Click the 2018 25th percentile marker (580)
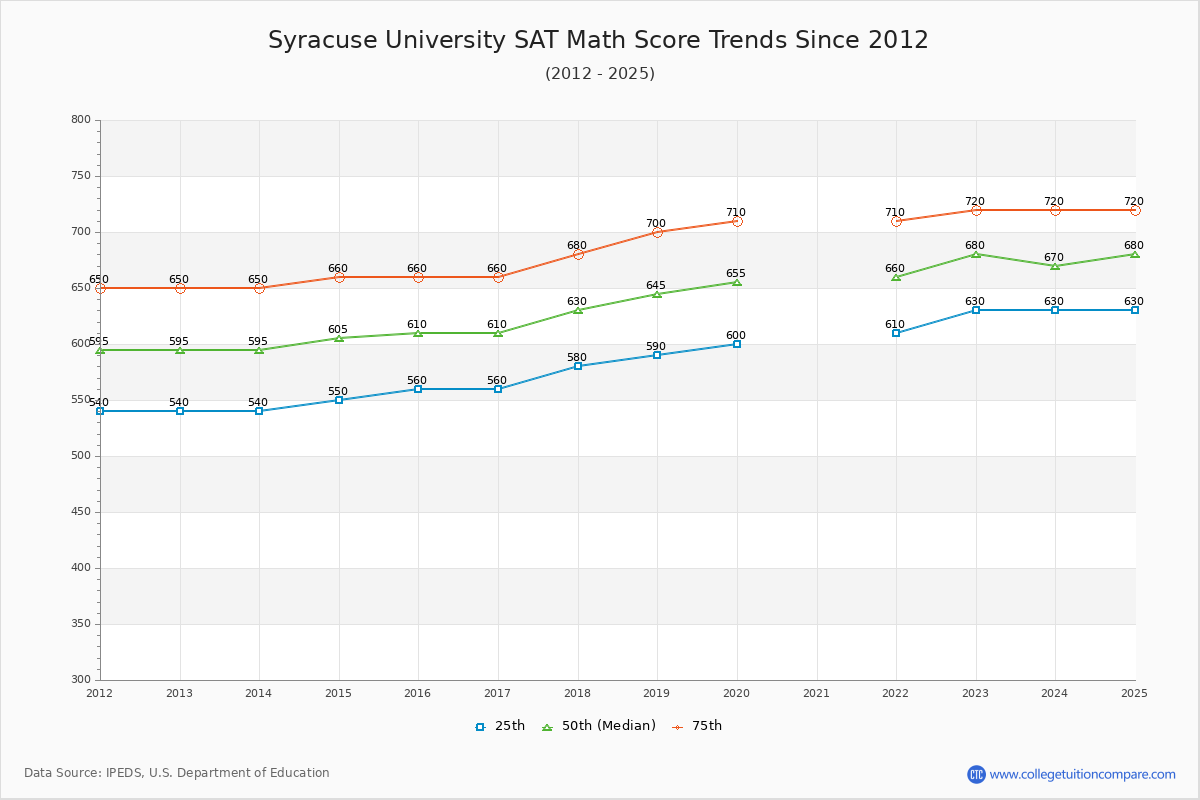 pyautogui.click(x=578, y=366)
